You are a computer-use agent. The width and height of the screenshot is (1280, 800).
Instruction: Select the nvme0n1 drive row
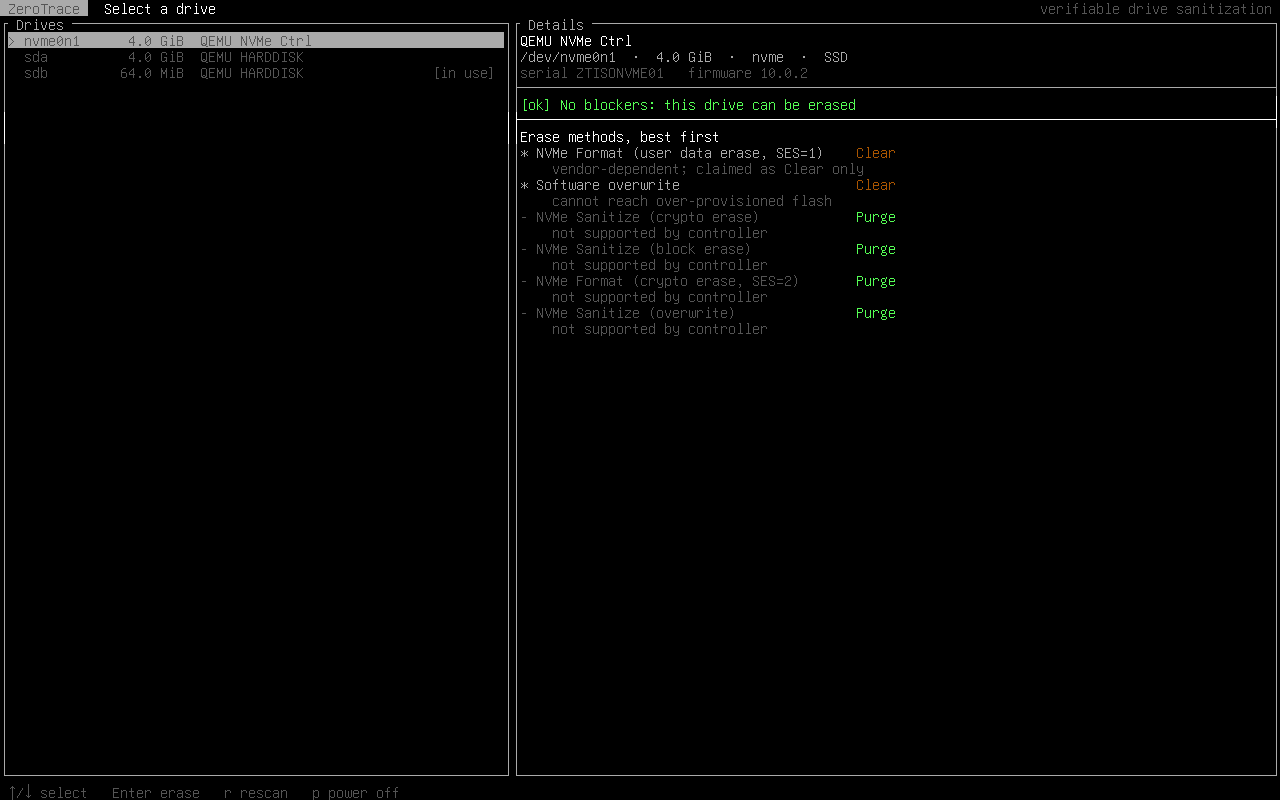(x=256, y=41)
